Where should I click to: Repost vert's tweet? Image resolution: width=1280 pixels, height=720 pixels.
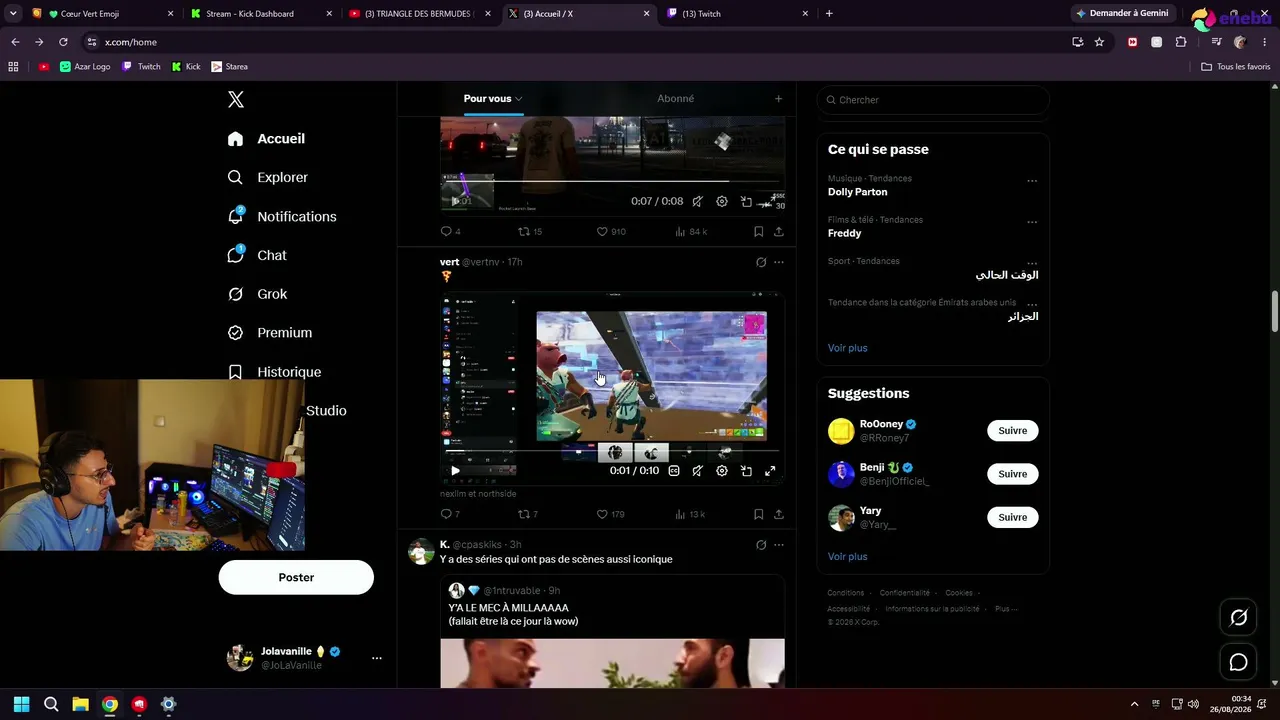(x=528, y=514)
